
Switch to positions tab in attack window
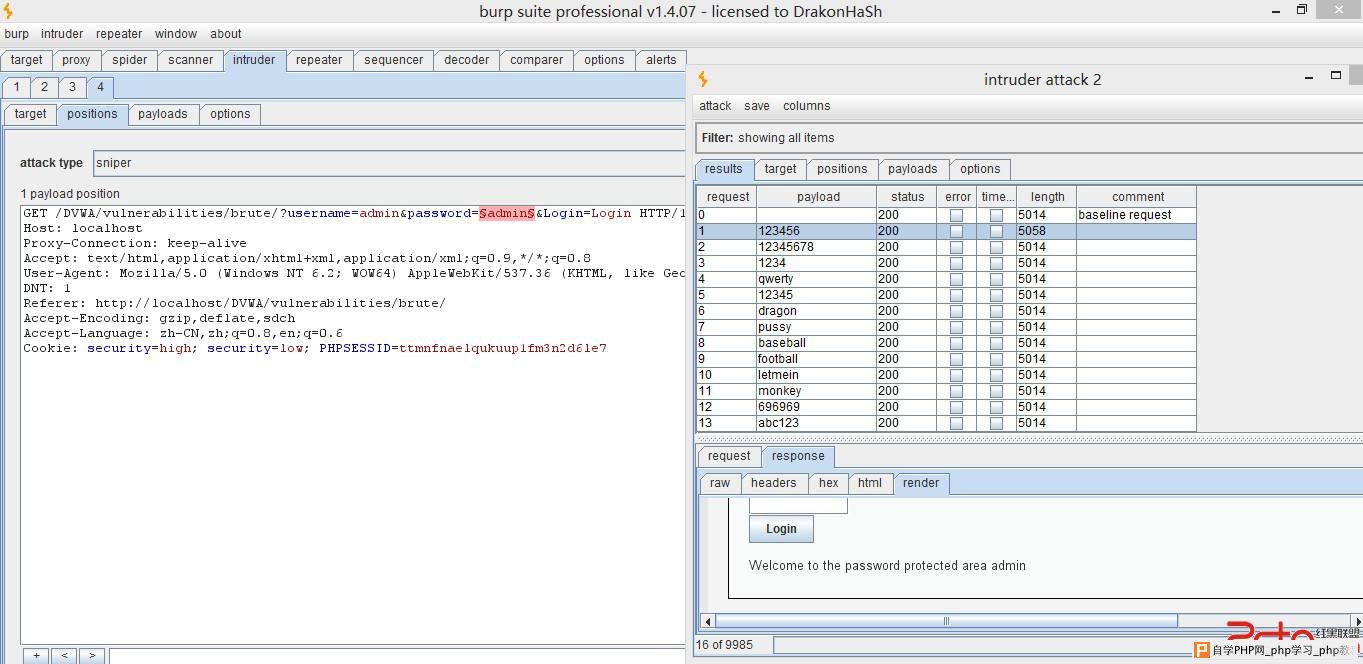coord(842,169)
